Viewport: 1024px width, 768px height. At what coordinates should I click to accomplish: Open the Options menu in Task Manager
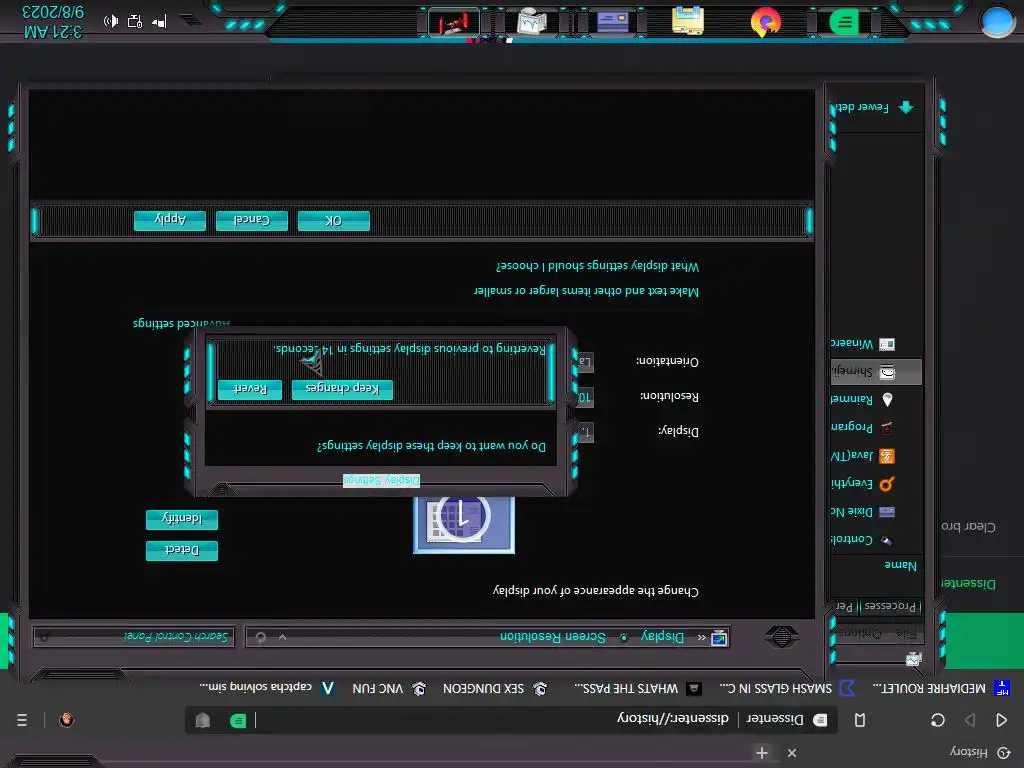tap(859, 633)
